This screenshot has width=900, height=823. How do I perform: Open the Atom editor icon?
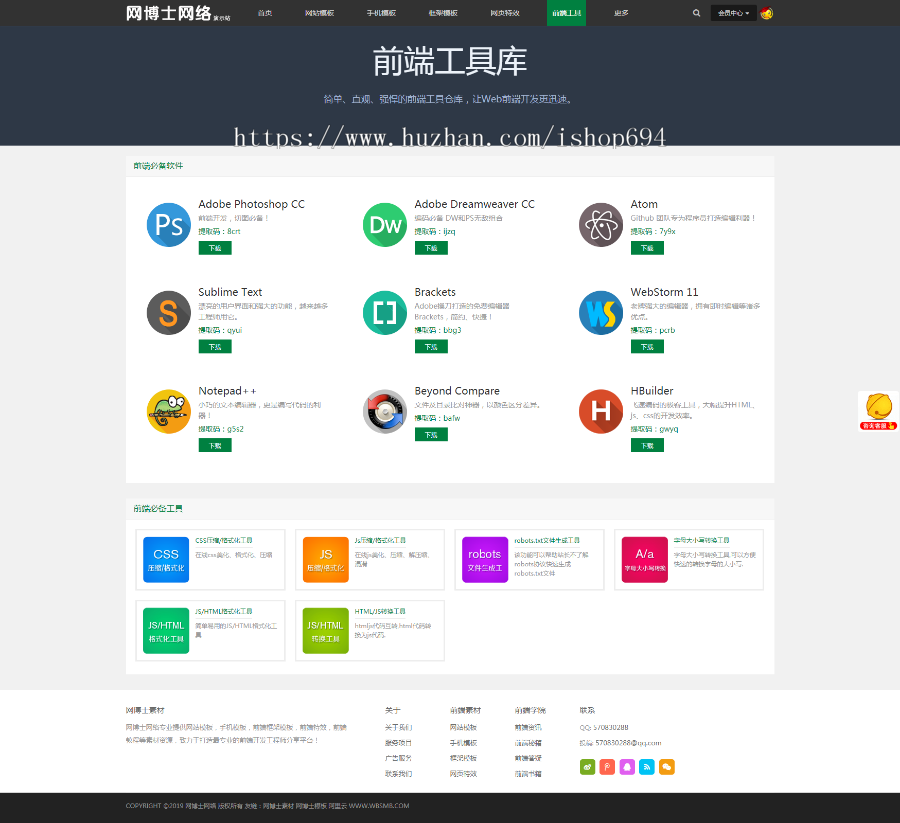[600, 225]
